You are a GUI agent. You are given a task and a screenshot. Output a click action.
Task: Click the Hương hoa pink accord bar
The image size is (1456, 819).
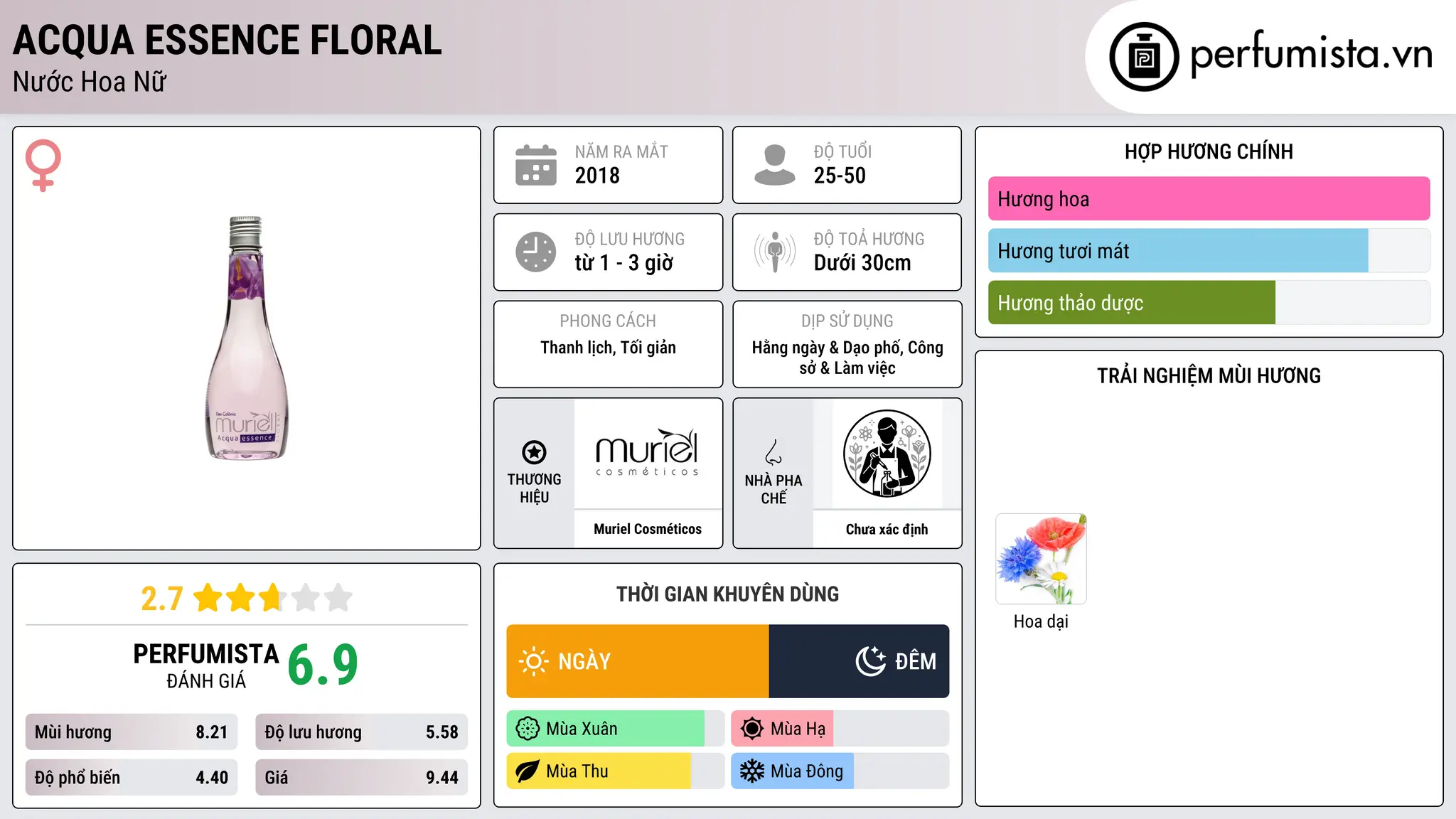tap(1209, 199)
